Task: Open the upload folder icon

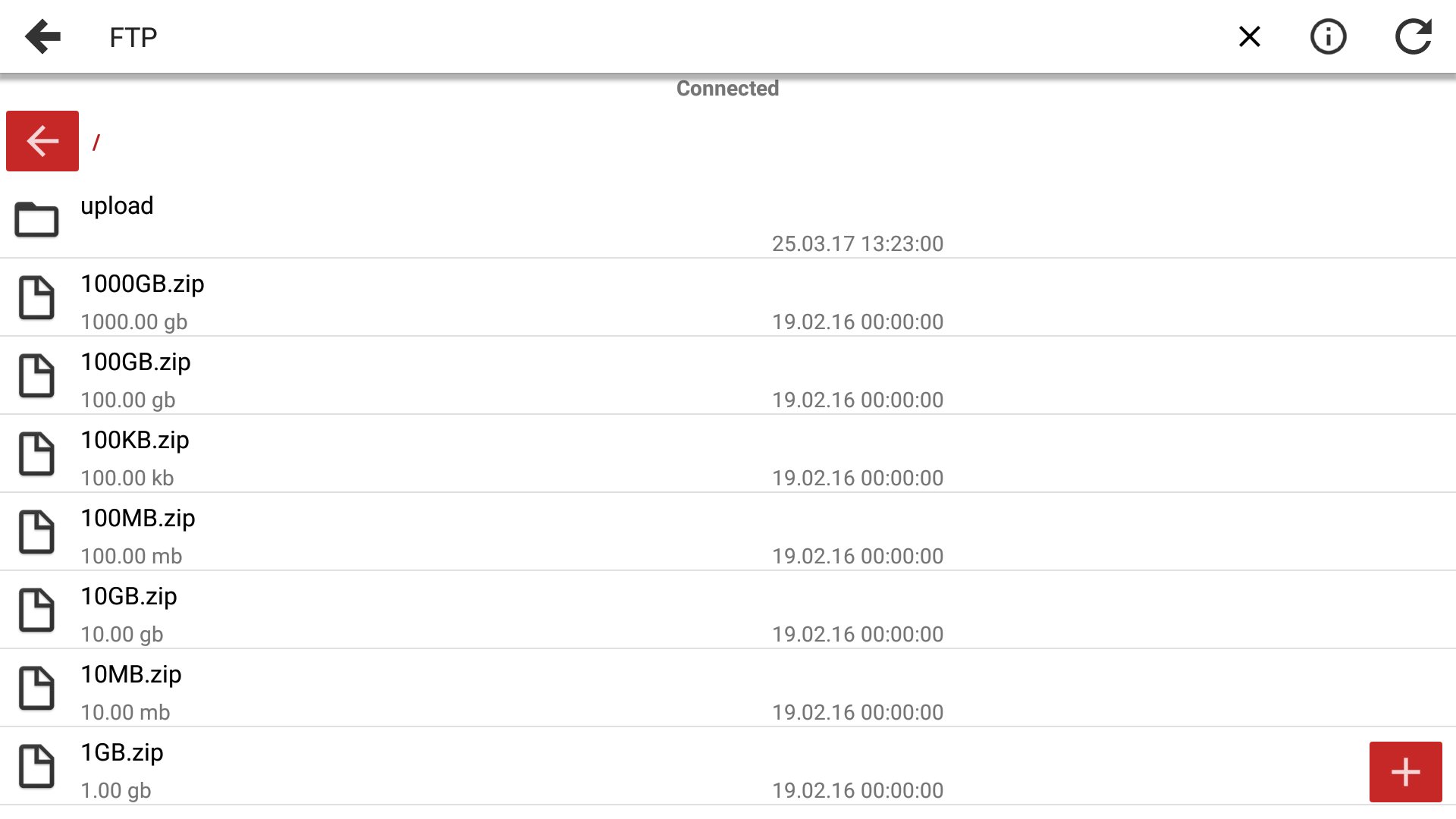Action: point(36,220)
